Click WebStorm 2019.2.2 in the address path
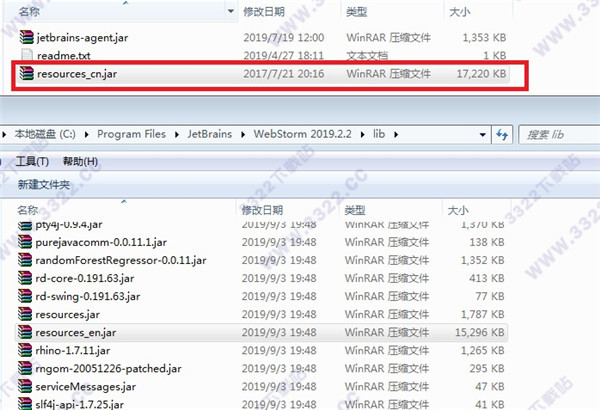The height and width of the screenshot is (410, 600). (x=302, y=134)
